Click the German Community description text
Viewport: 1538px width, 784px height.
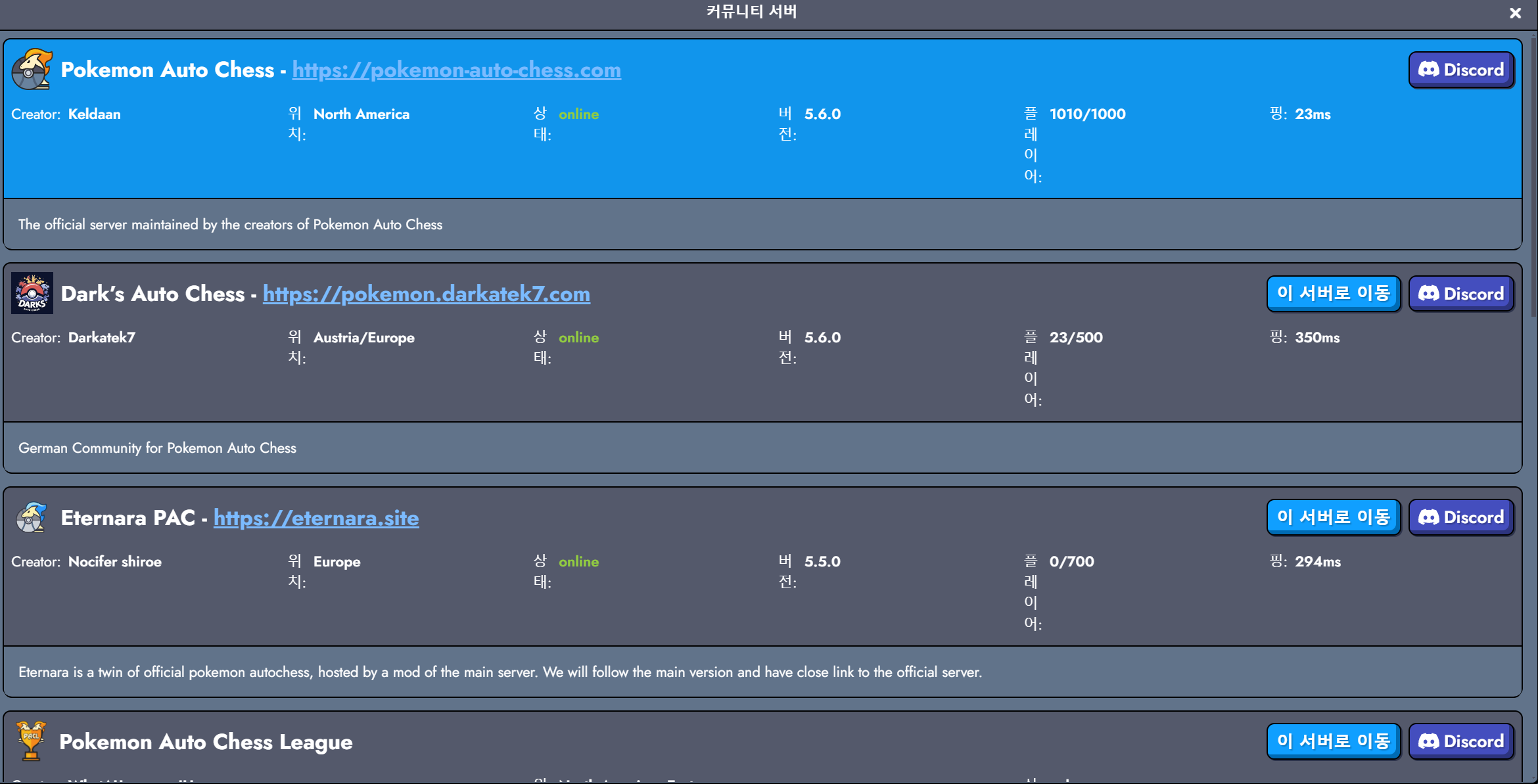click(x=157, y=448)
